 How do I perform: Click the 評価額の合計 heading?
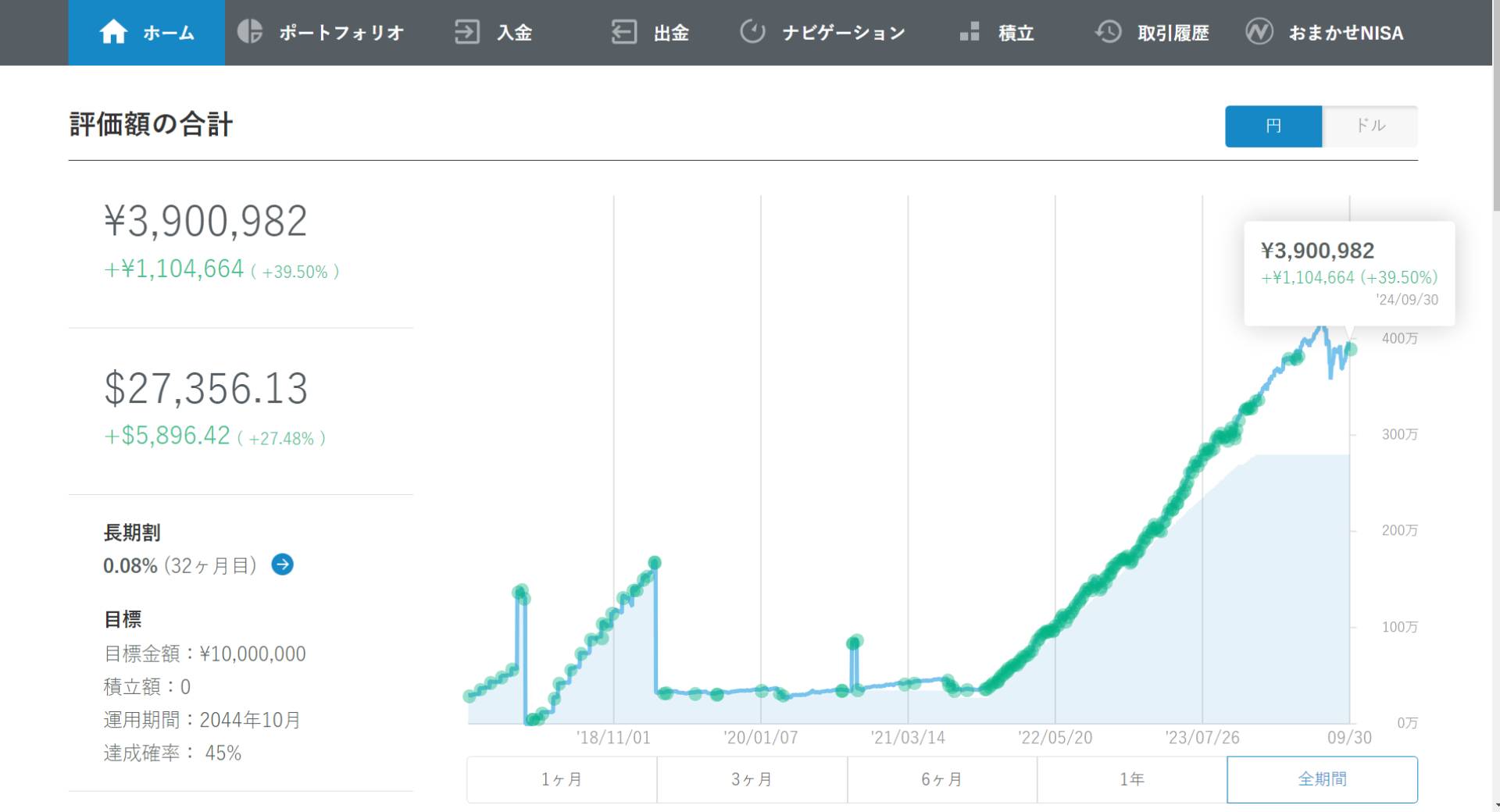point(151,124)
